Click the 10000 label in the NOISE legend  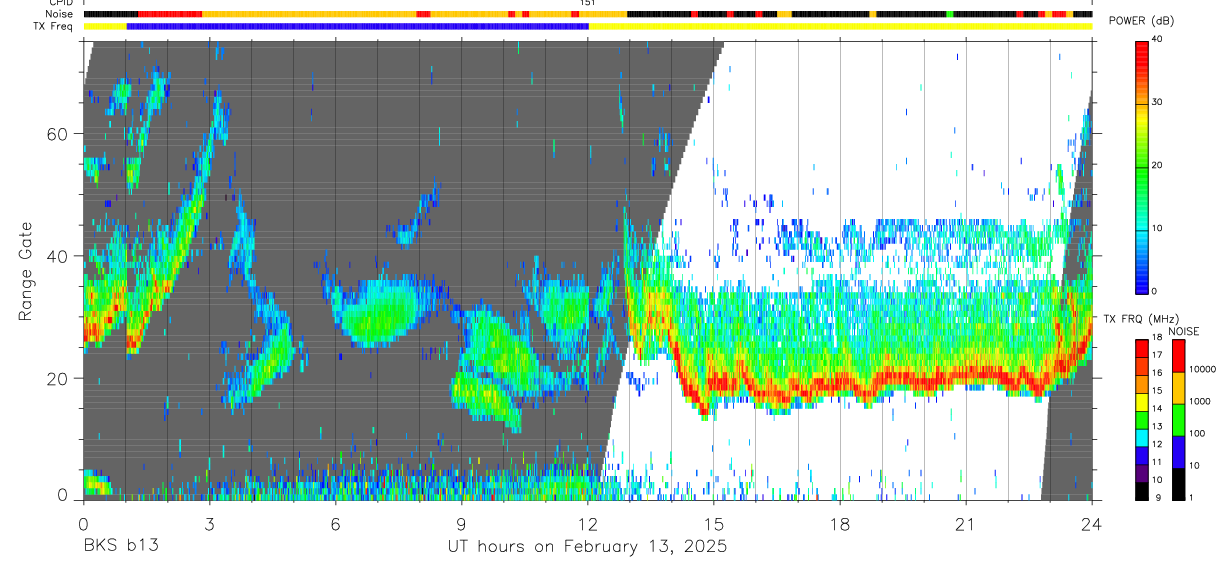pyautogui.click(x=1202, y=369)
